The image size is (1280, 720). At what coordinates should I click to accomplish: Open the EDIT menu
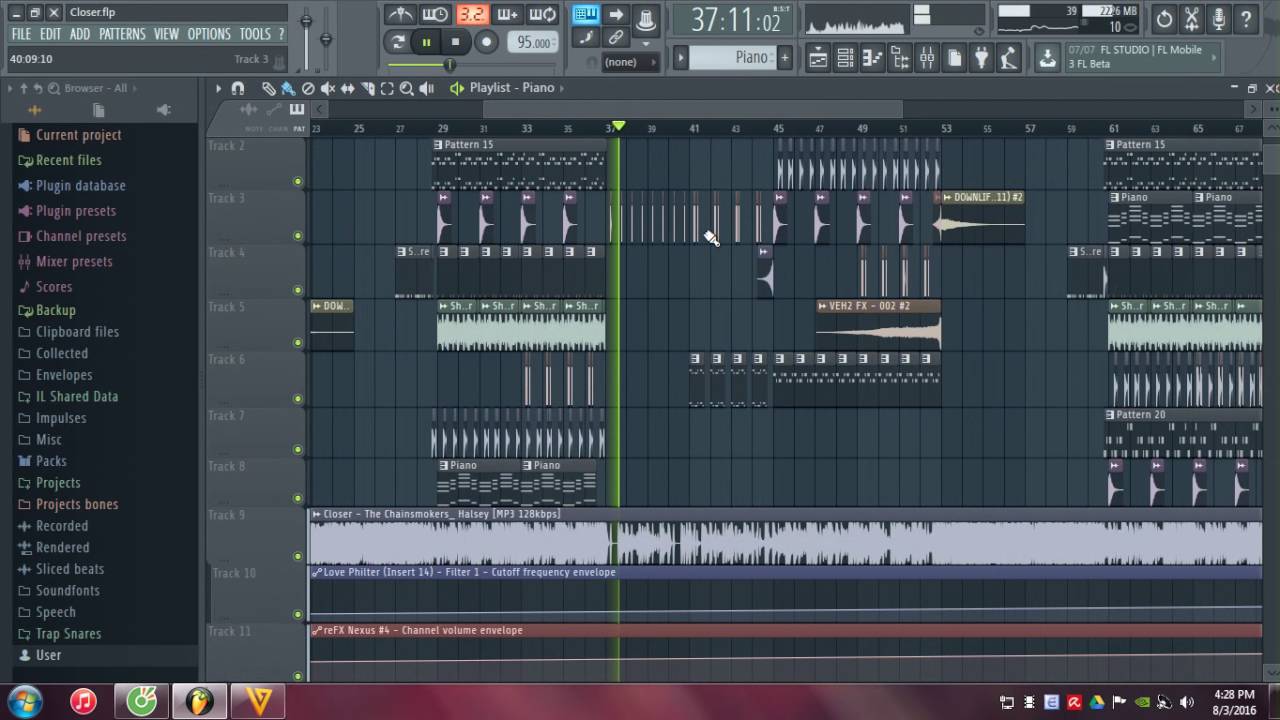(x=51, y=34)
